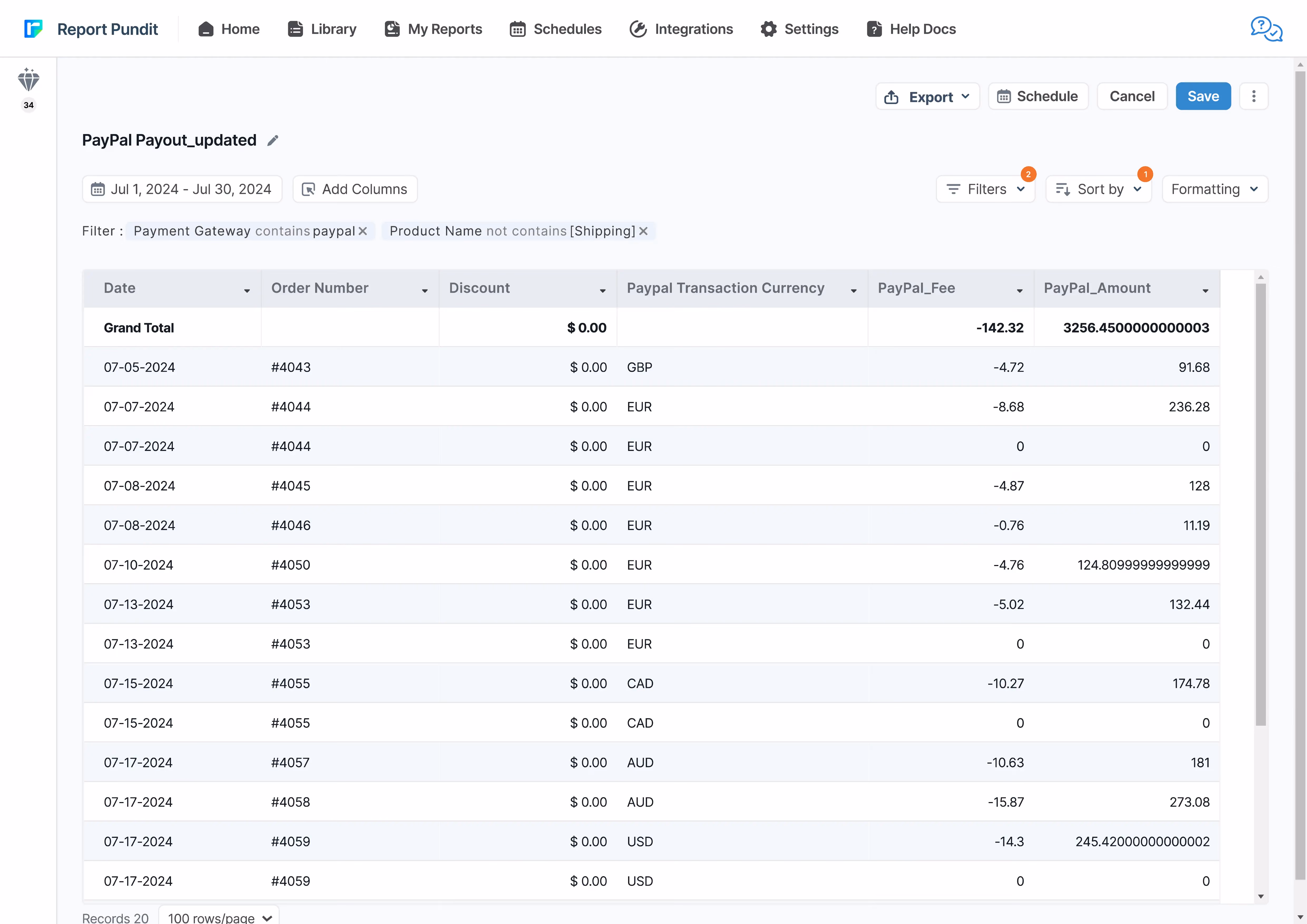The image size is (1307, 924).
Task: Expand the Export dropdown
Action: click(927, 96)
